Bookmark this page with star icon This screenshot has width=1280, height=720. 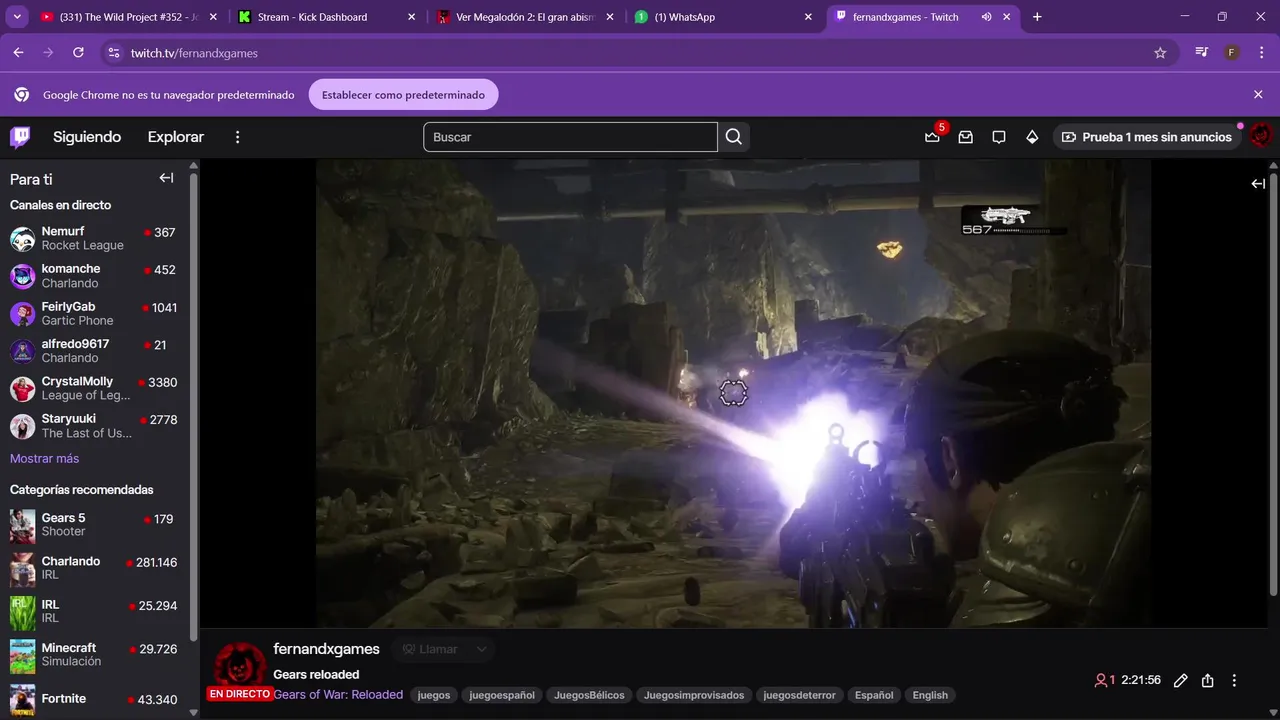[1160, 53]
